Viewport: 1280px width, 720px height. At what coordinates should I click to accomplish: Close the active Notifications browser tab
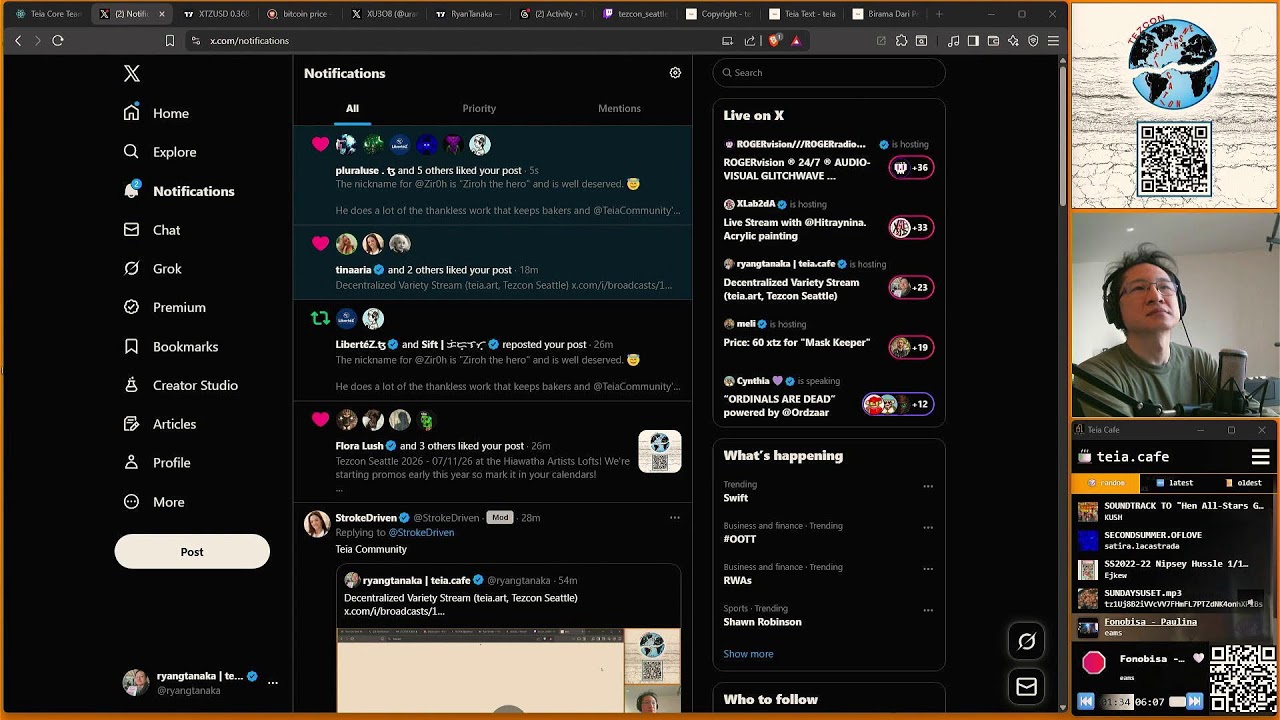tap(162, 14)
